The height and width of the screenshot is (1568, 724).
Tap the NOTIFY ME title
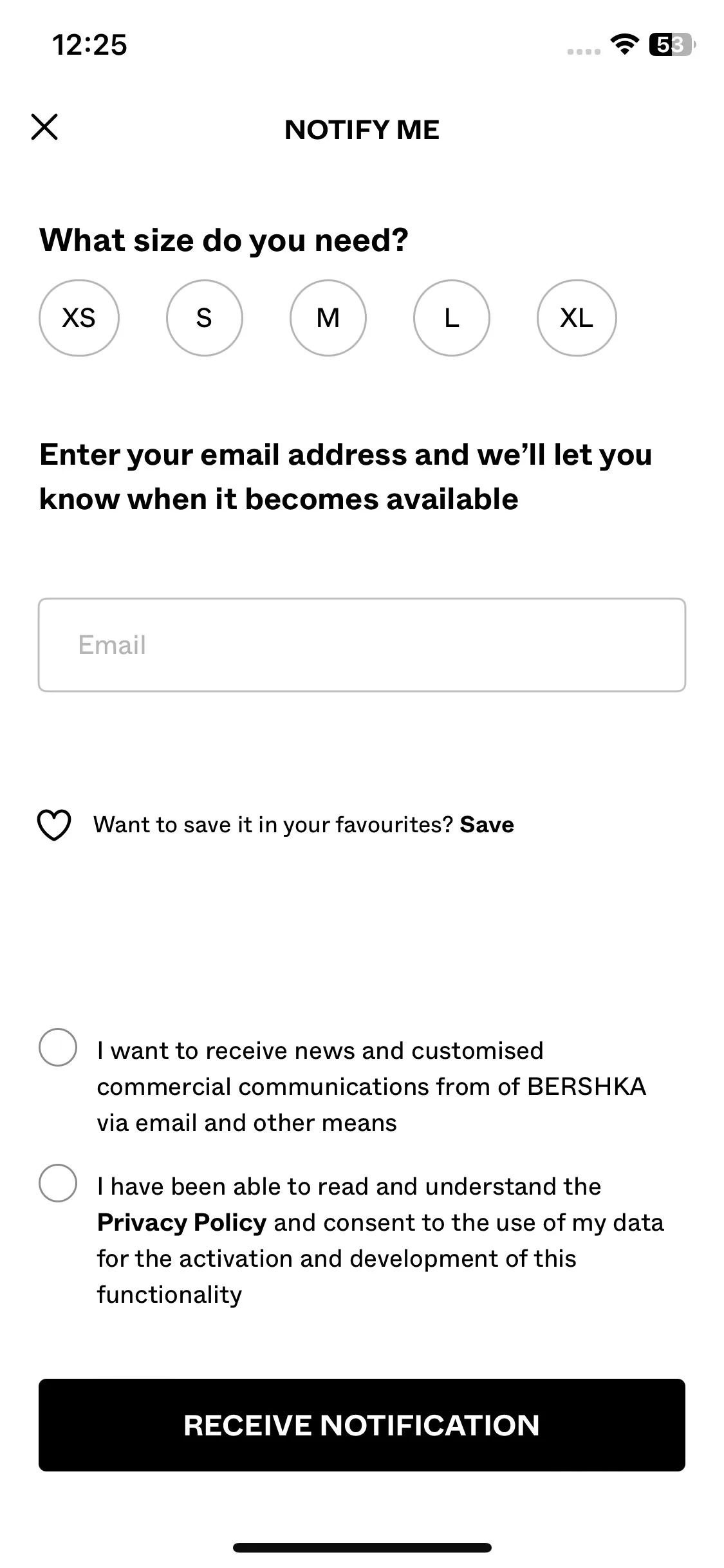(x=362, y=129)
